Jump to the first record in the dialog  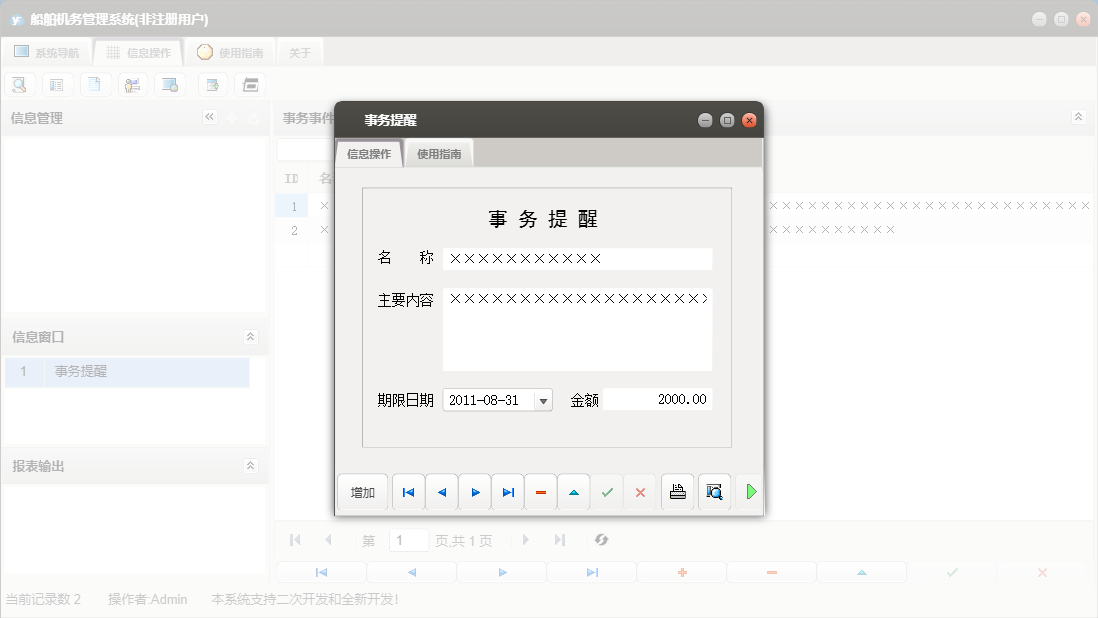[x=408, y=492]
